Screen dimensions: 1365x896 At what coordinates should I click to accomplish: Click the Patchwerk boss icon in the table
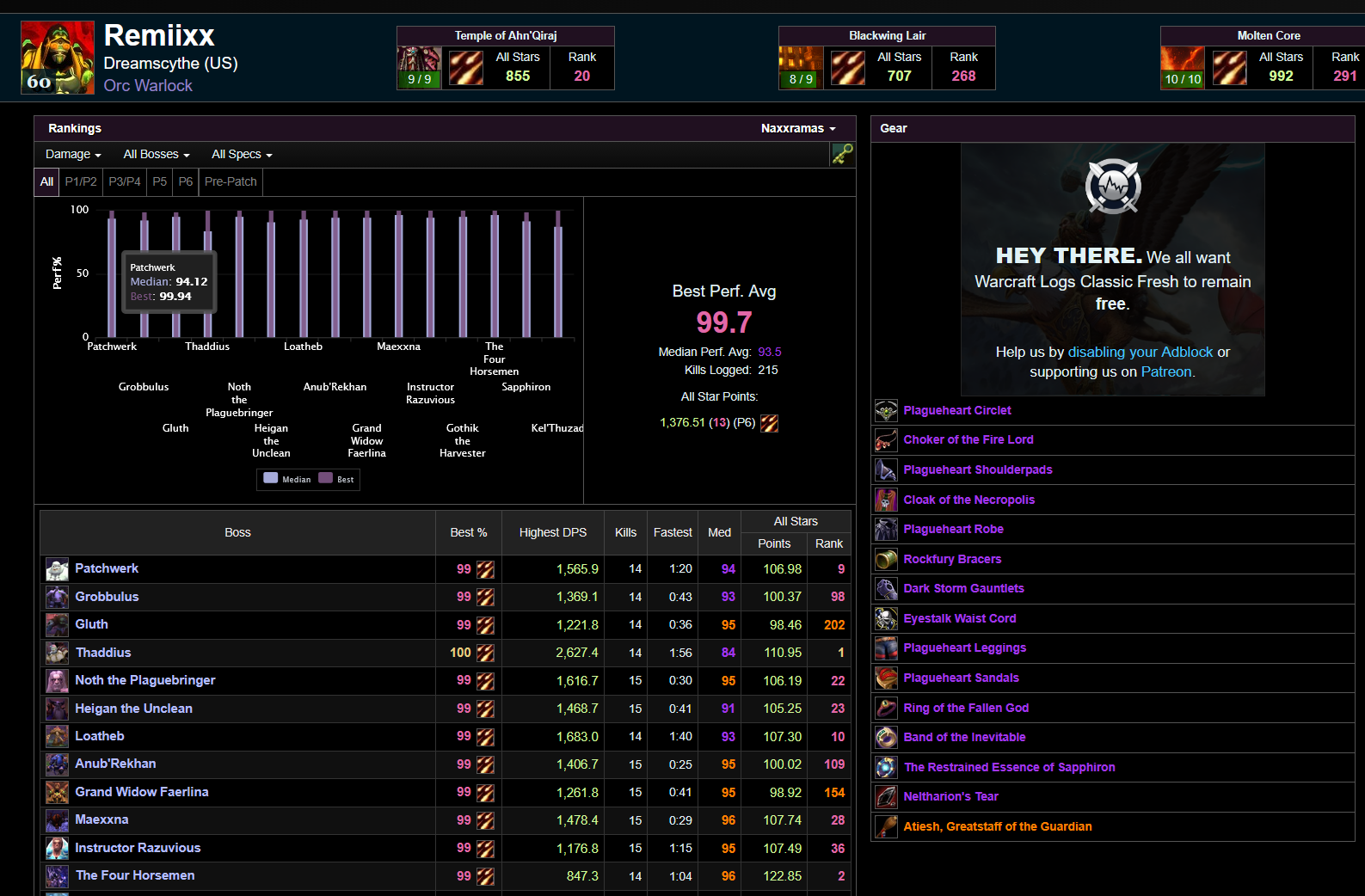57,569
